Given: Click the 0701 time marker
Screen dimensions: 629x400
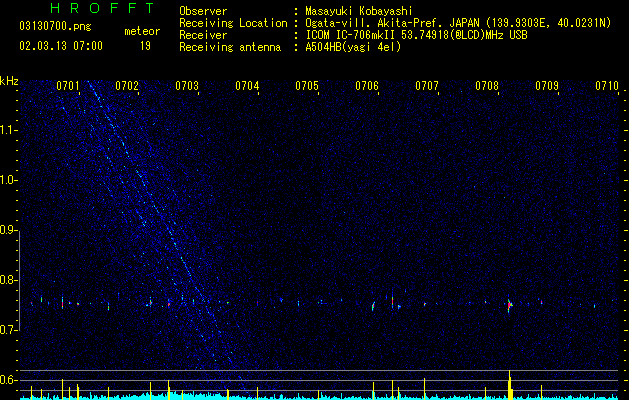Looking at the screenshot, I should [x=68, y=86].
